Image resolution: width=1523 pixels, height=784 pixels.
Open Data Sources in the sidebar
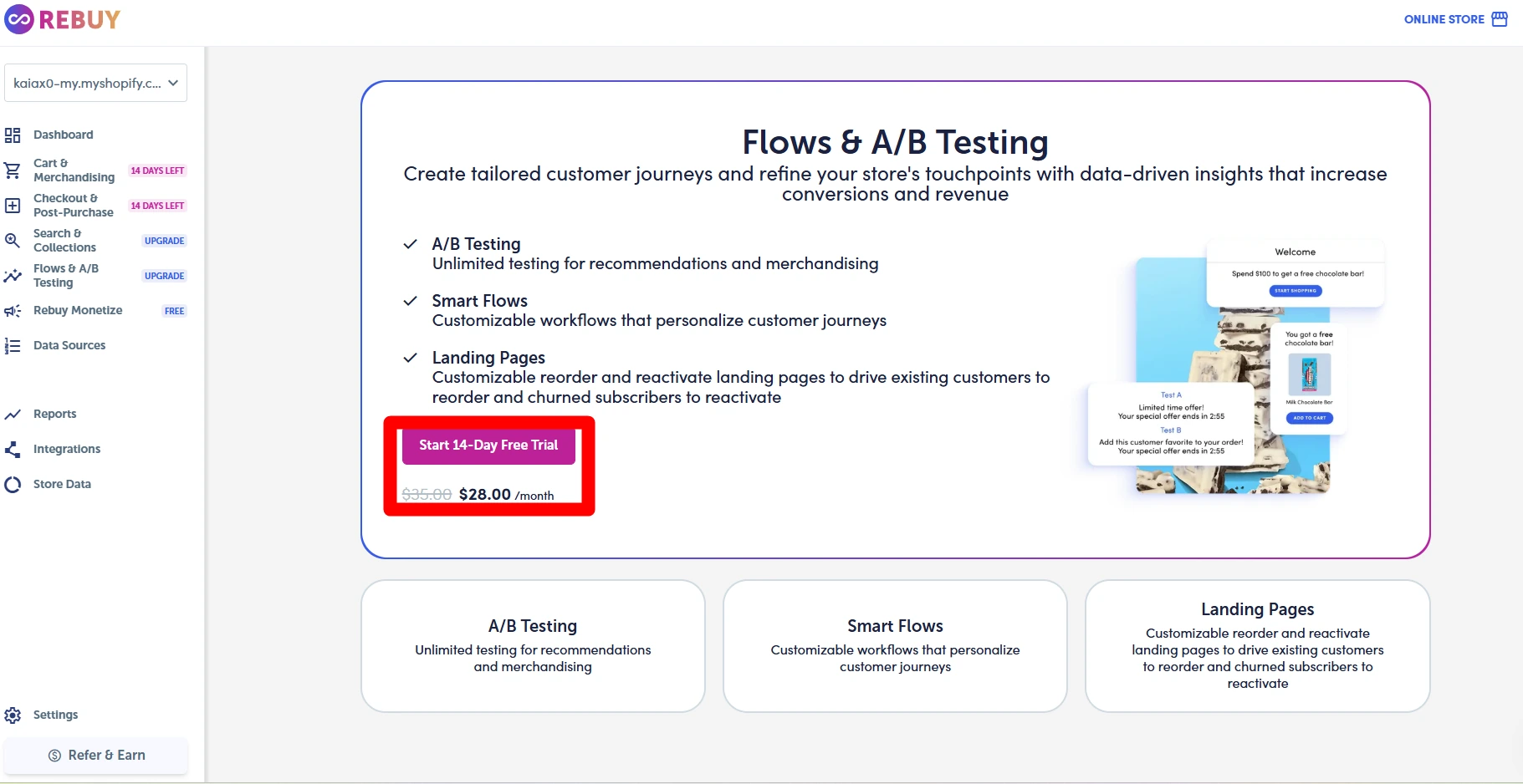point(69,345)
